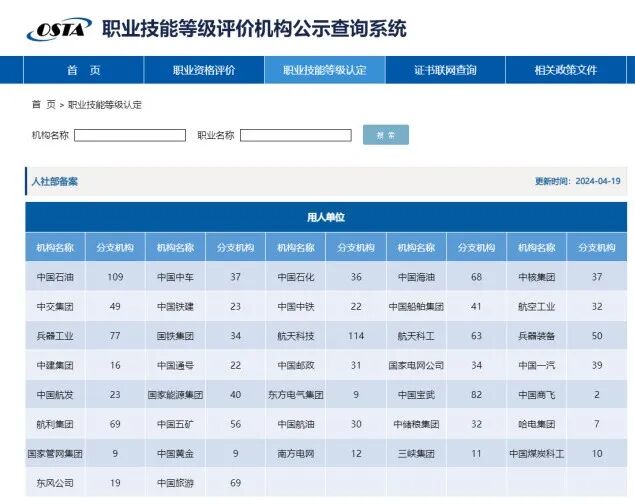Open the 中国石化 institution entry
Image resolution: width=635 pixels, height=504 pixels.
[296, 277]
